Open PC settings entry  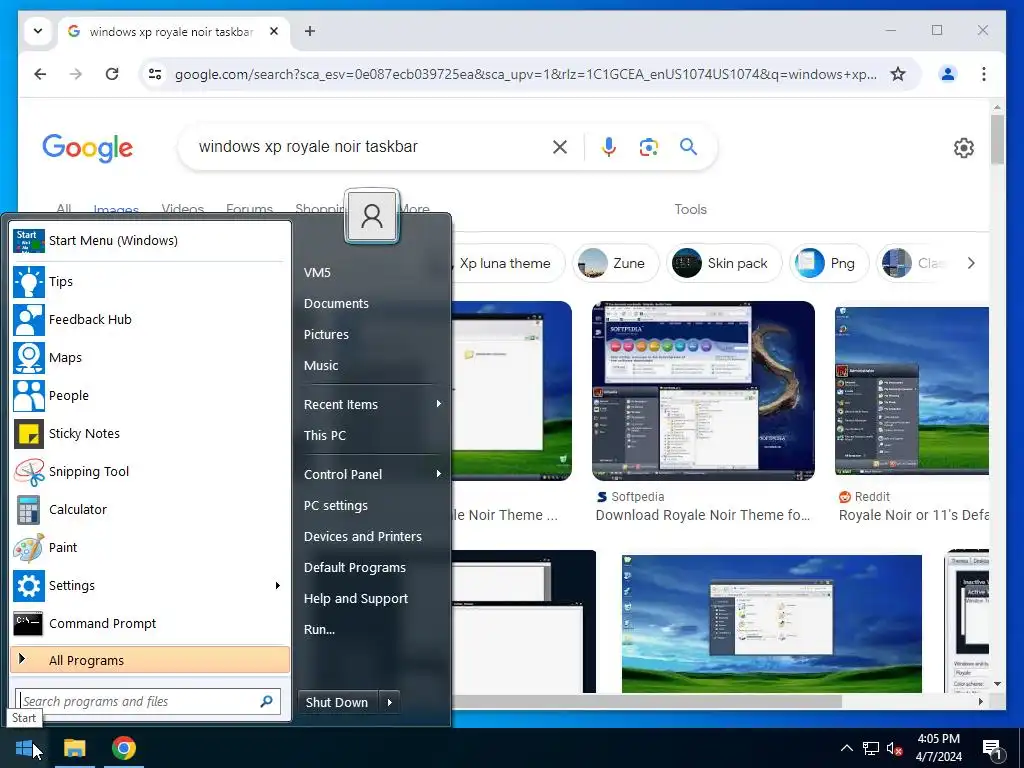pyautogui.click(x=336, y=505)
